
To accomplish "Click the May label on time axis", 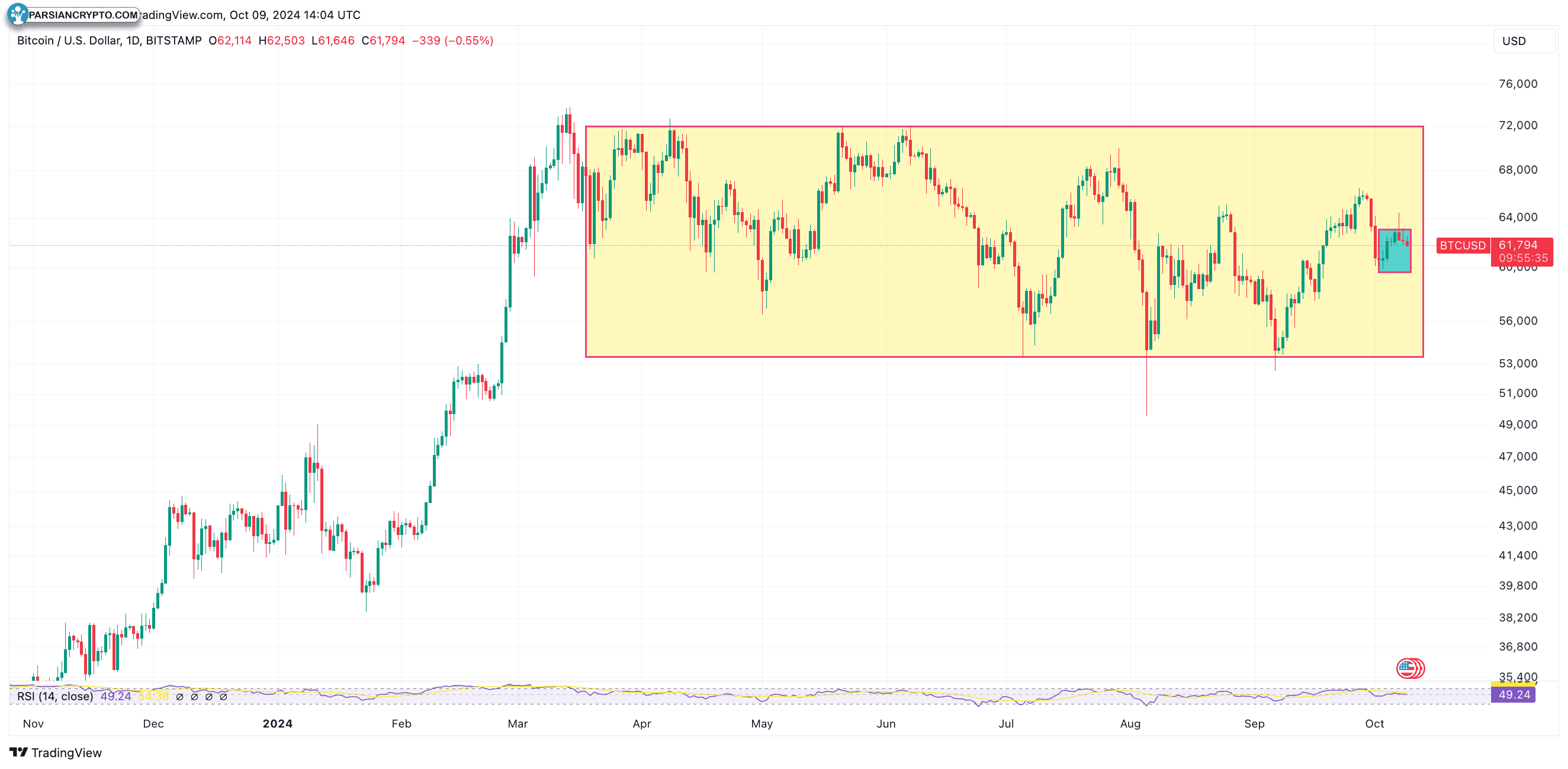I will point(762,723).
